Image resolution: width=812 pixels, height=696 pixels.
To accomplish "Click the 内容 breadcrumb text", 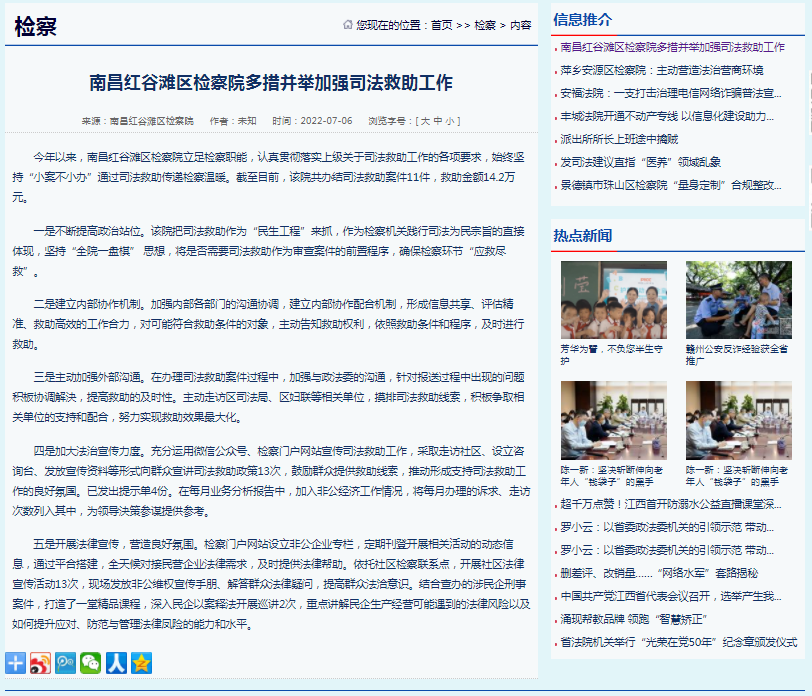I will coord(521,25).
